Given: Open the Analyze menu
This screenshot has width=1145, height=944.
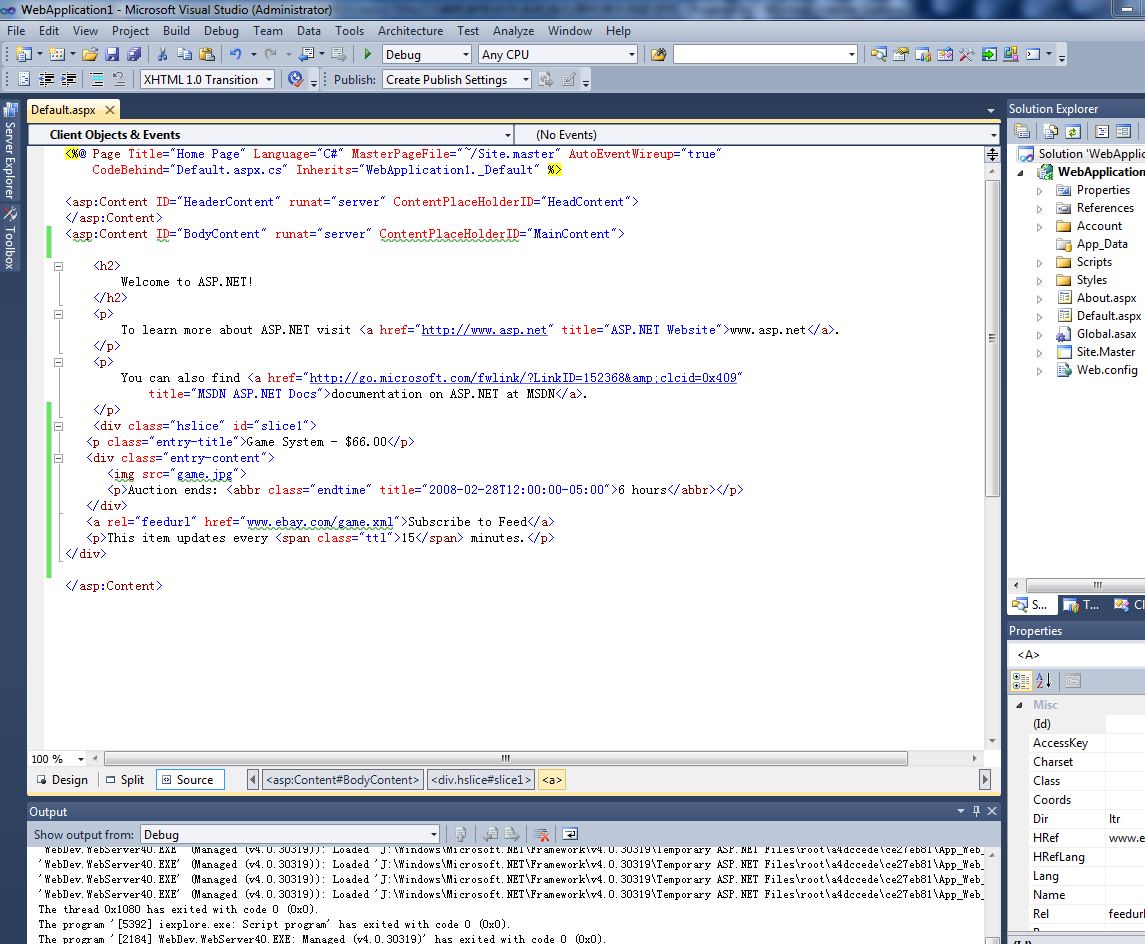Looking at the screenshot, I should [x=513, y=31].
